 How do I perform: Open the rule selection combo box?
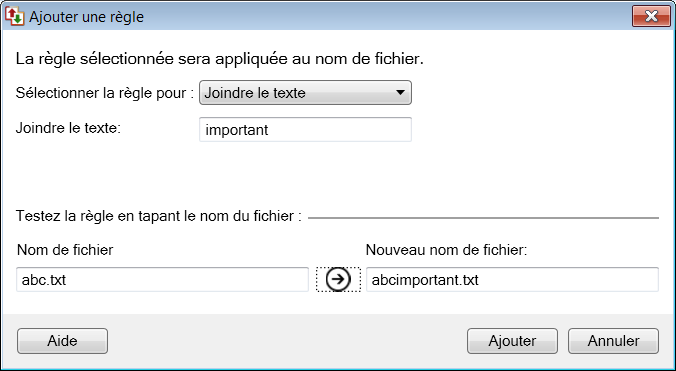point(305,93)
